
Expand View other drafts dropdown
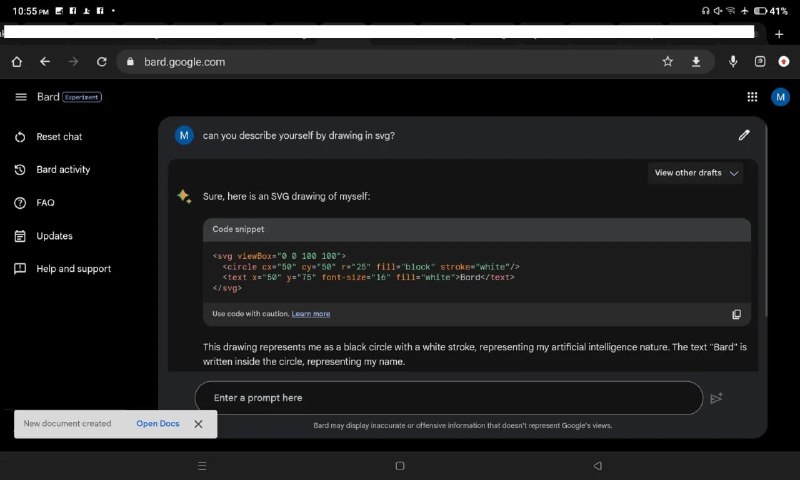pyautogui.click(x=696, y=173)
